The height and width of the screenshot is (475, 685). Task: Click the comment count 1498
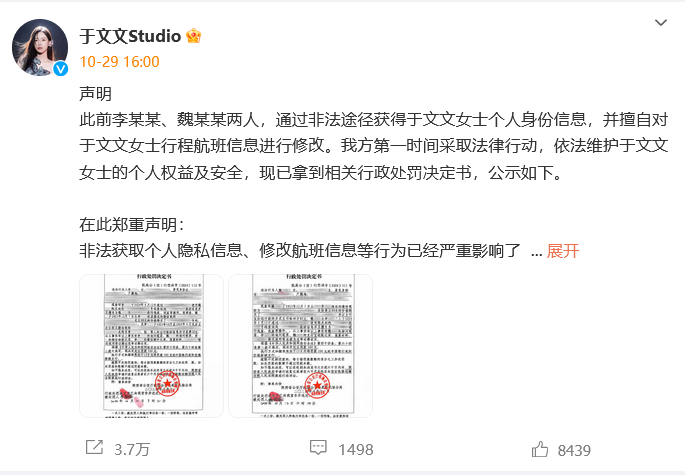[x=356, y=450]
